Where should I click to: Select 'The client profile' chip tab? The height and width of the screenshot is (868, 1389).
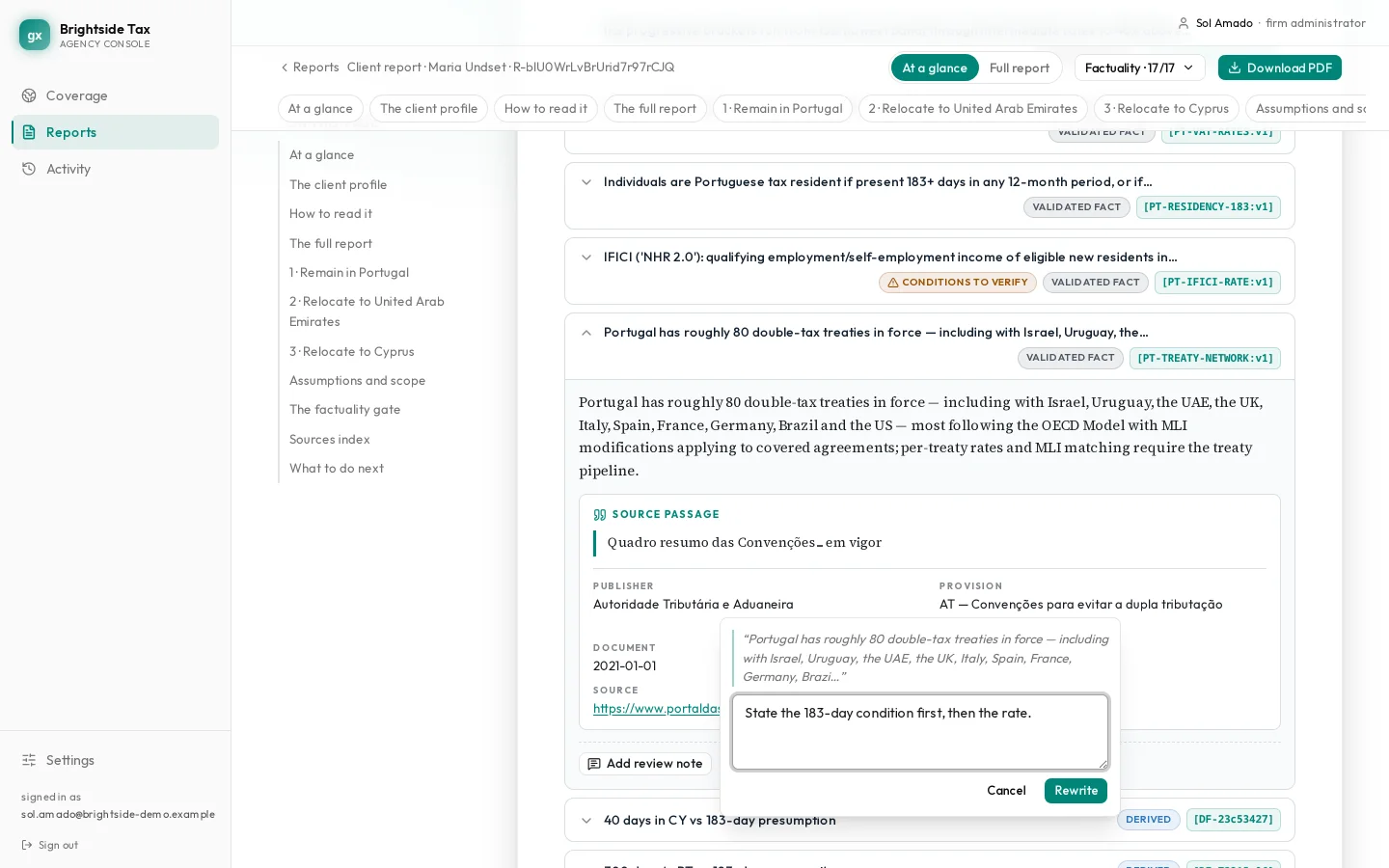(x=428, y=109)
